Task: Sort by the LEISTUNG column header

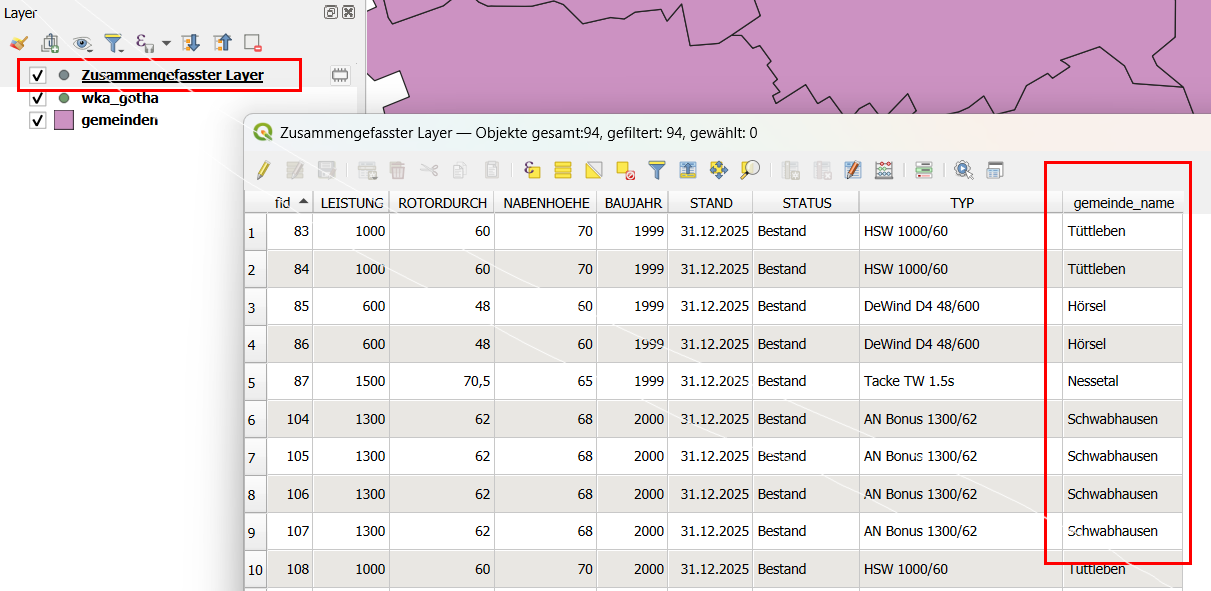Action: click(x=351, y=203)
